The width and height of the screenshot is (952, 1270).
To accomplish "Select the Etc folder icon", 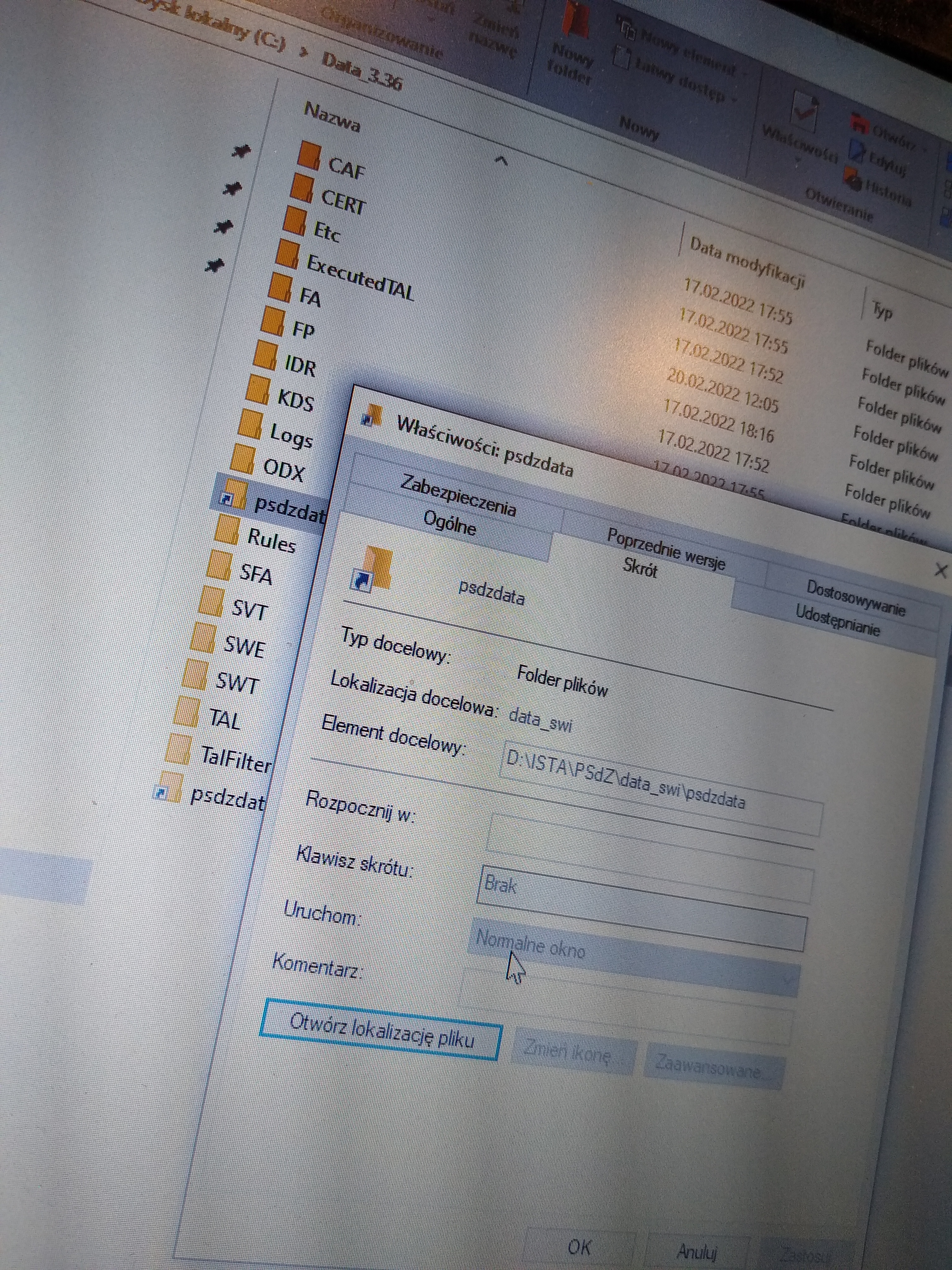I will (294, 221).
